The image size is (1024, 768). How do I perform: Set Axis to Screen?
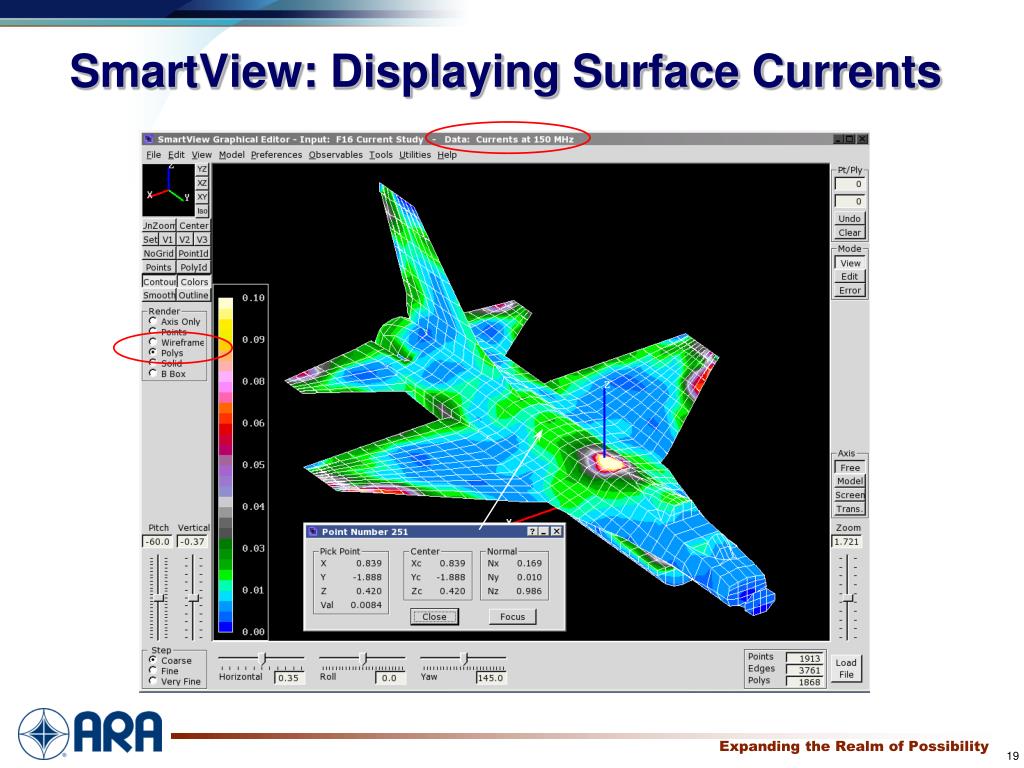tap(850, 495)
